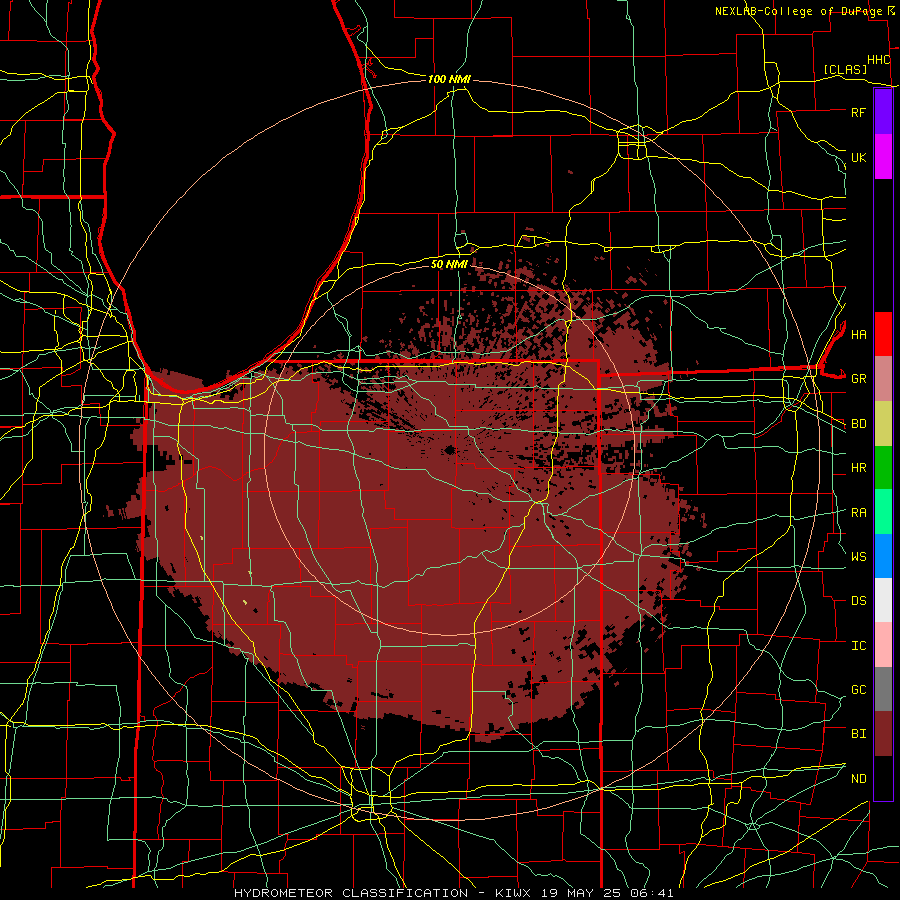Click the WS legend label

[x=858, y=557]
